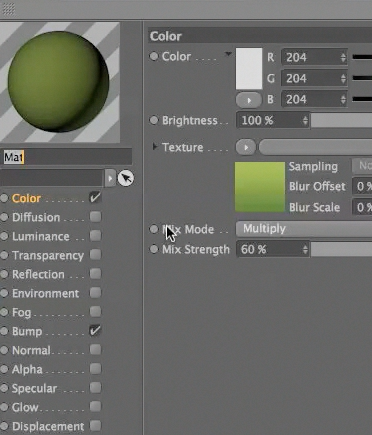Click the Mix Strength animation dot

(x=154, y=249)
